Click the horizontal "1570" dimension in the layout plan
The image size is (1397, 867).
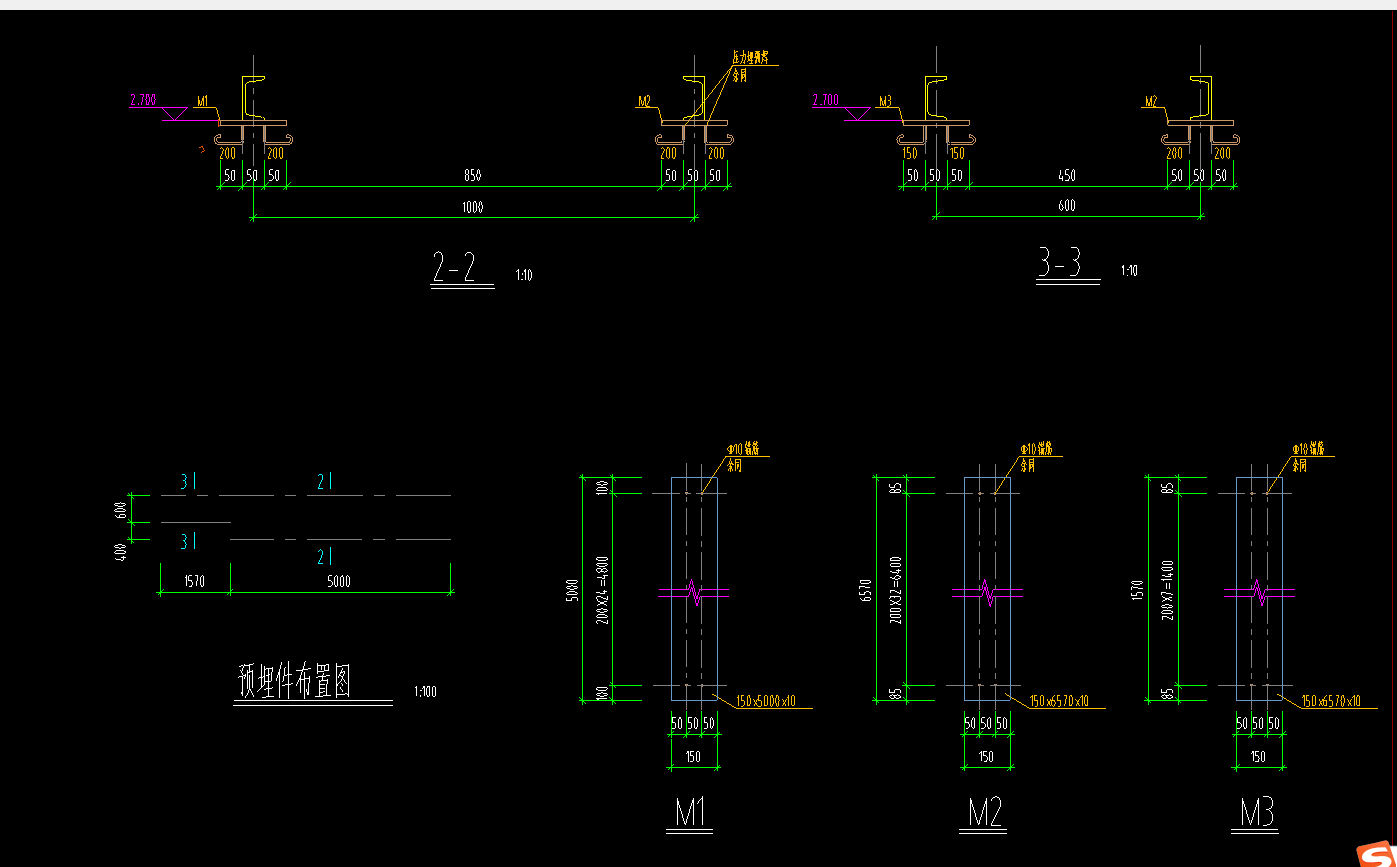tap(194, 582)
